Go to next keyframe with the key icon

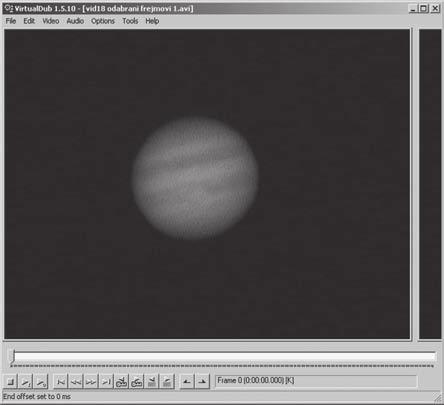point(137,381)
